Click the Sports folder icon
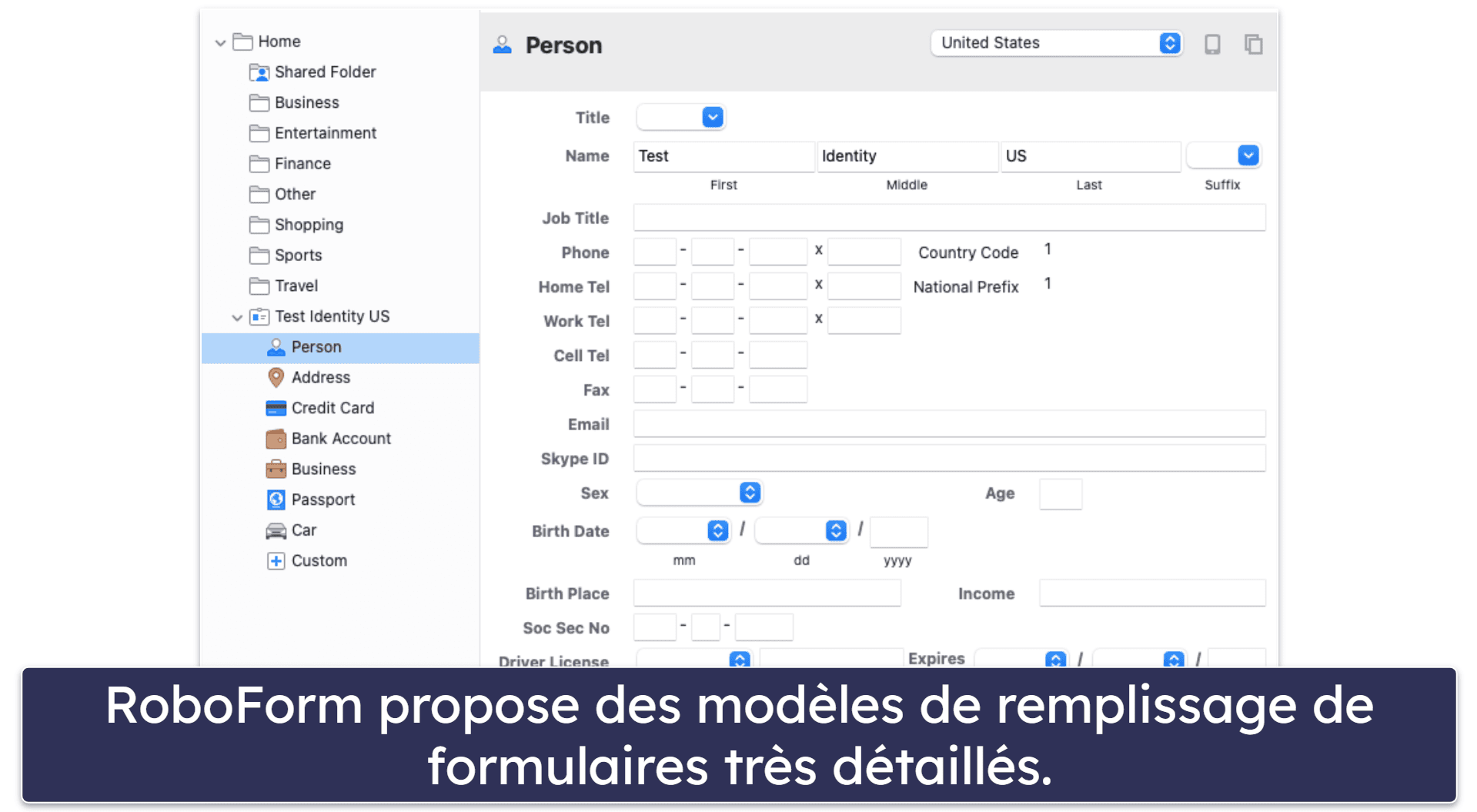The width and height of the screenshot is (1477, 812). 259,256
